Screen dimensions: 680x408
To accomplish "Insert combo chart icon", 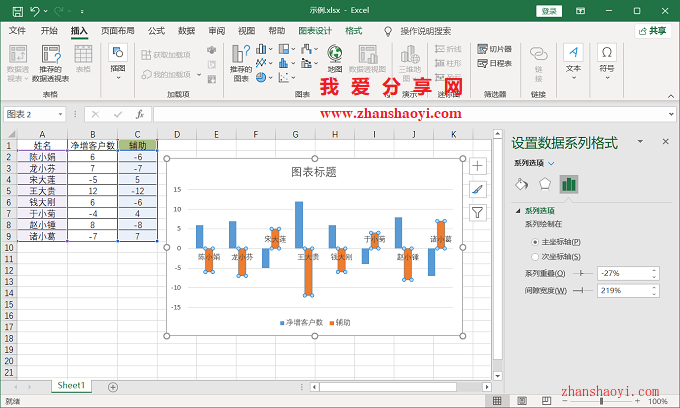I will 307,63.
